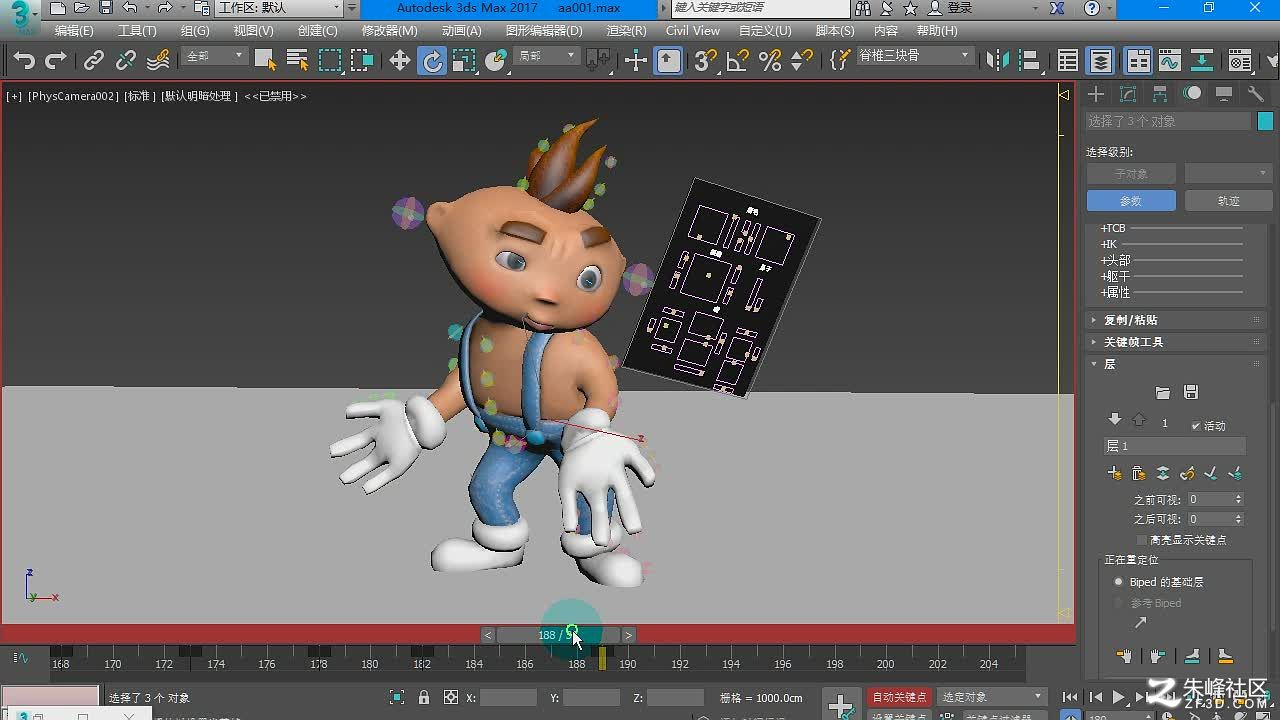Toggle Spinner Snap icon

click(x=802, y=61)
